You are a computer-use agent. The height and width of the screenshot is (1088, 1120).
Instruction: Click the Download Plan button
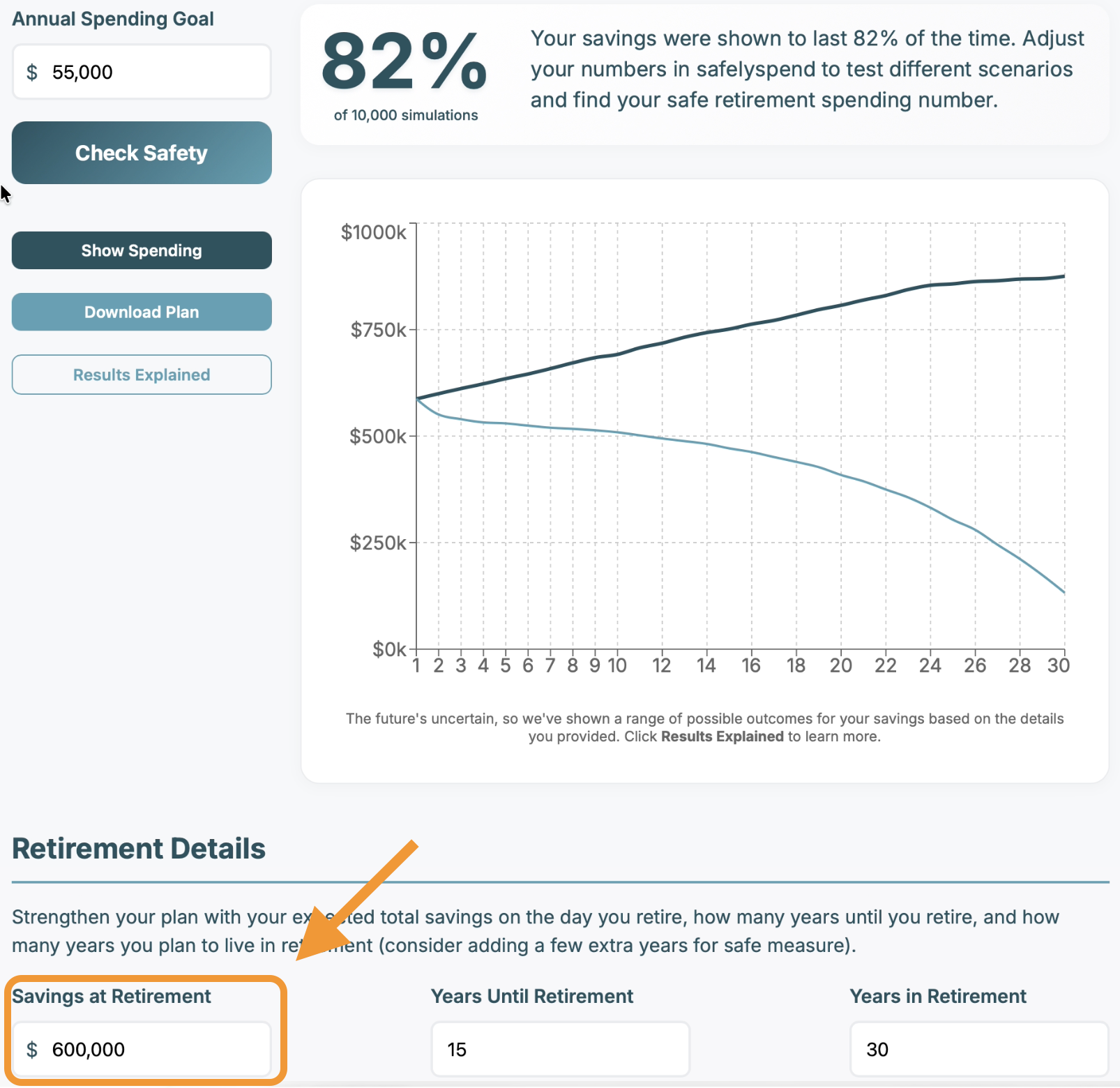click(142, 312)
